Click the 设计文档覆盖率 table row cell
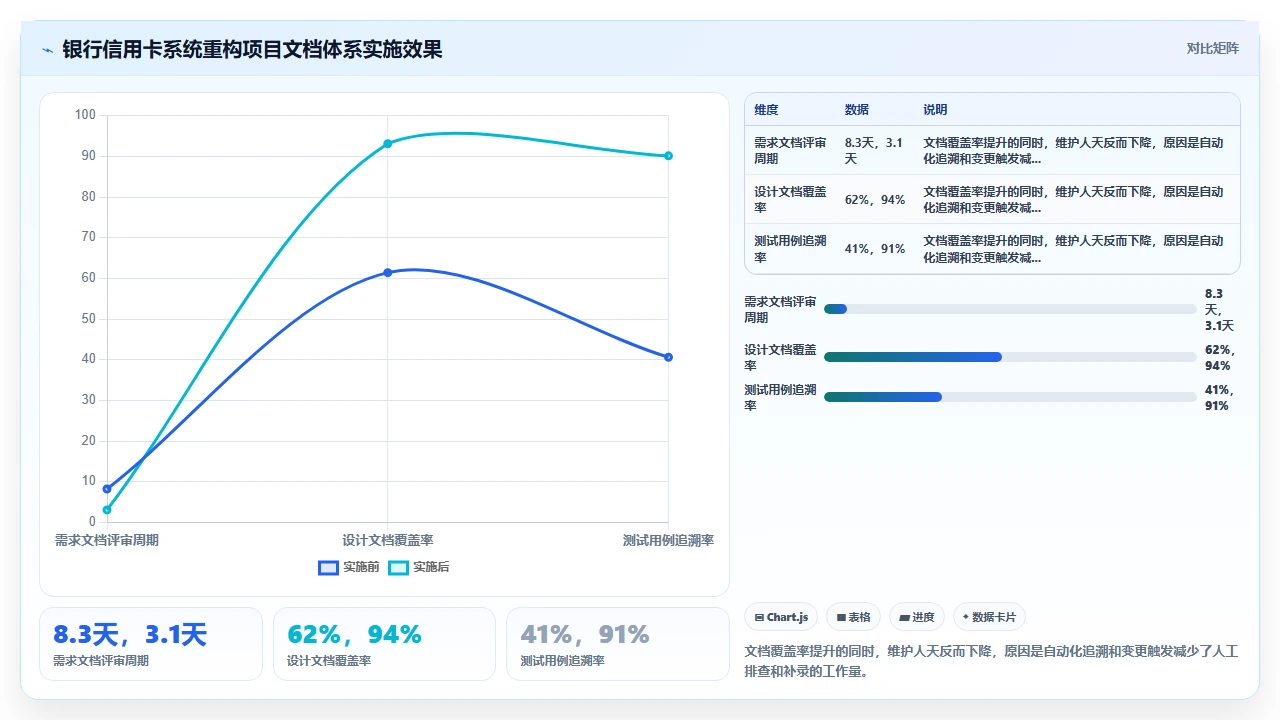Screen dimensions: 1280x720 (x=790, y=200)
